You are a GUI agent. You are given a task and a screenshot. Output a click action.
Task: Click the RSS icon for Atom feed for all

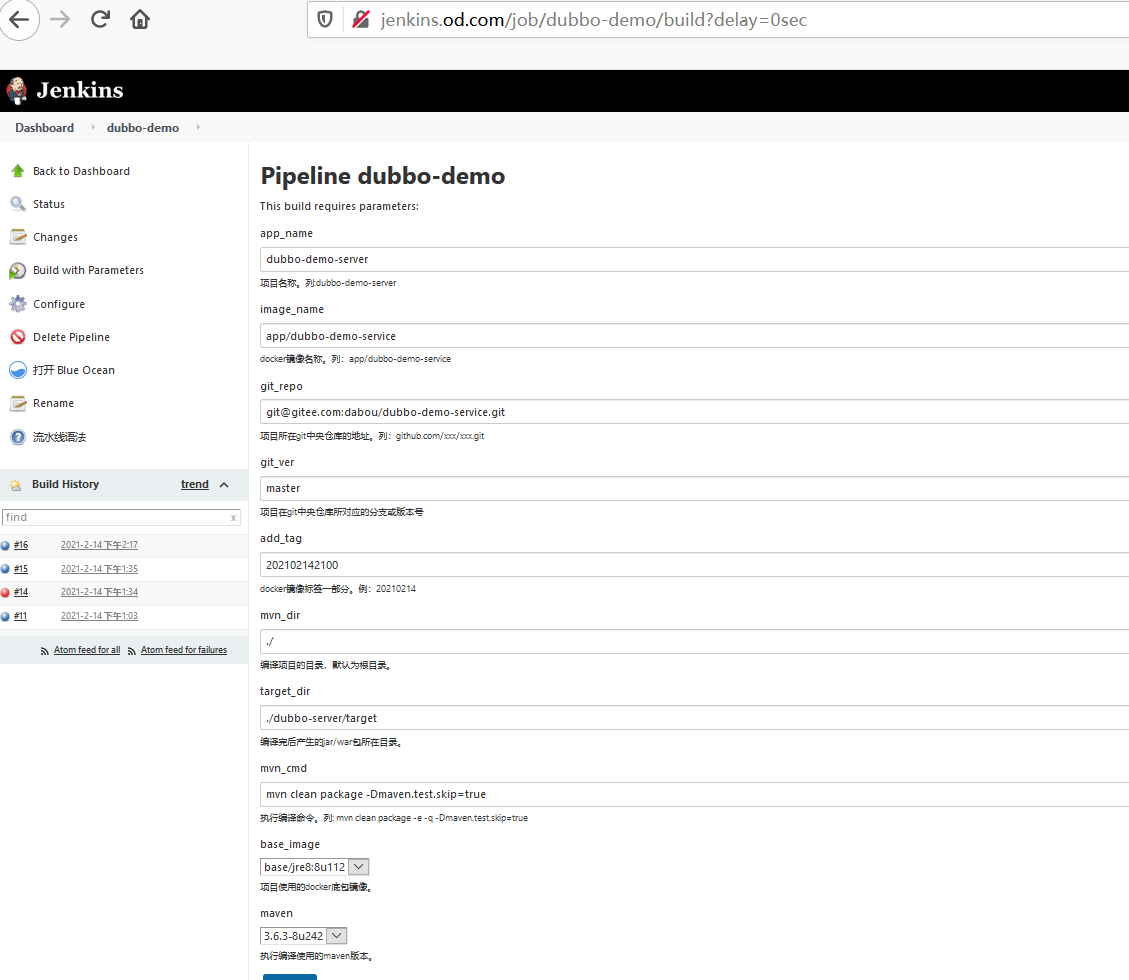pyautogui.click(x=45, y=651)
